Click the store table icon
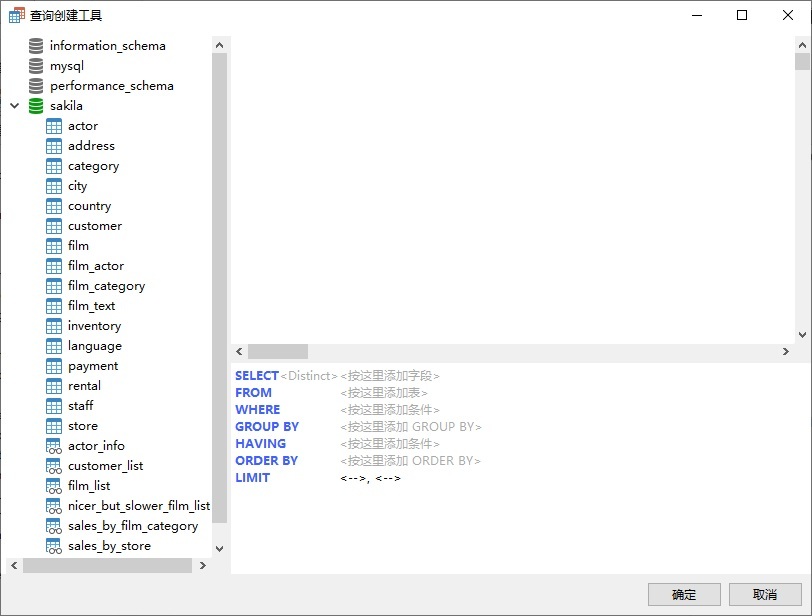 (54, 426)
